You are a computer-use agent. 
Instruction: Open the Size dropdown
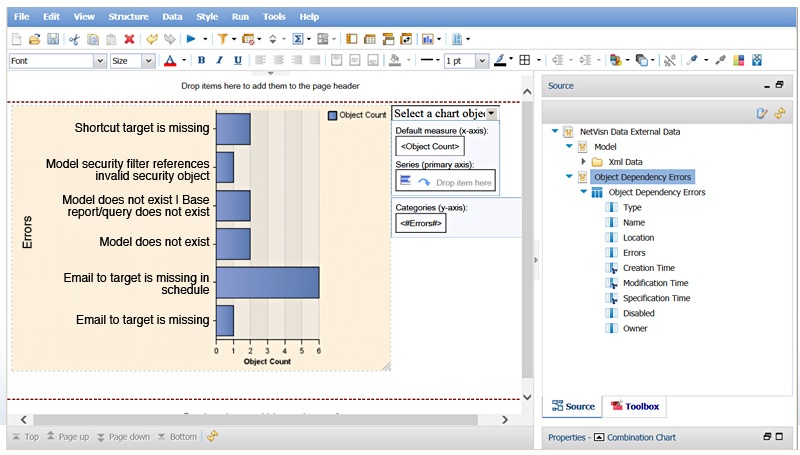pos(148,61)
